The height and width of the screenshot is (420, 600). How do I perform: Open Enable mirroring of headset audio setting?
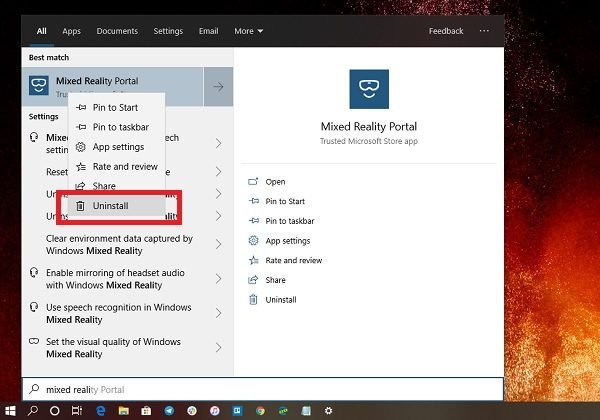coord(115,279)
